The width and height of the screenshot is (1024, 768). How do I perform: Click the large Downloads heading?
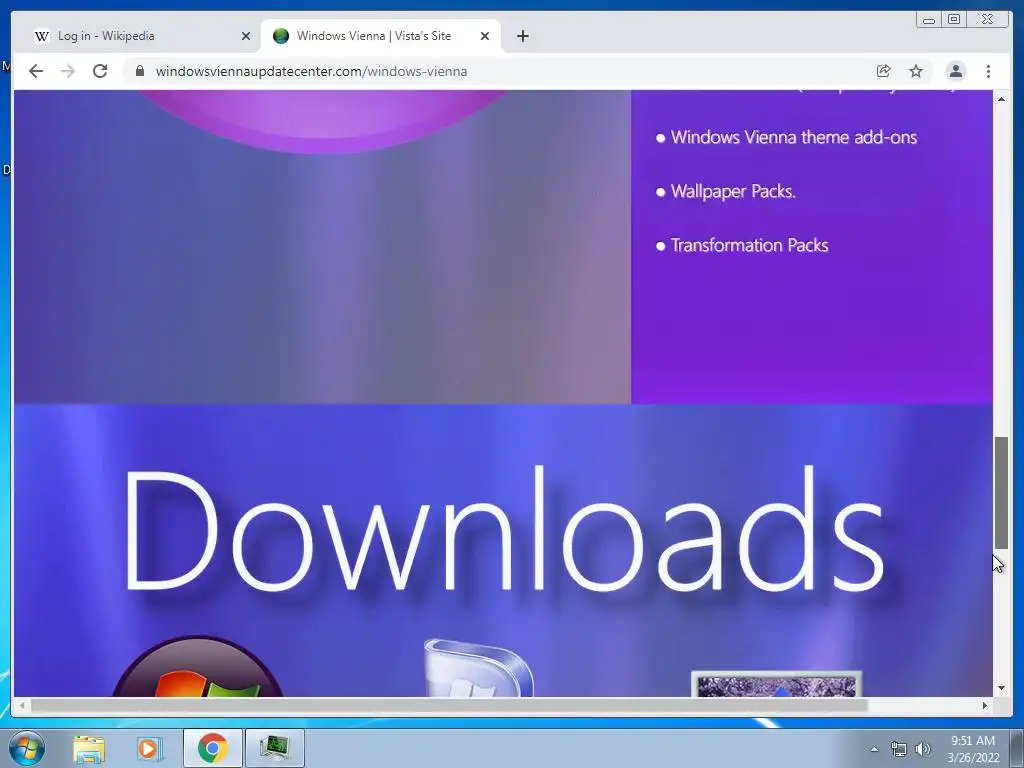coord(504,530)
